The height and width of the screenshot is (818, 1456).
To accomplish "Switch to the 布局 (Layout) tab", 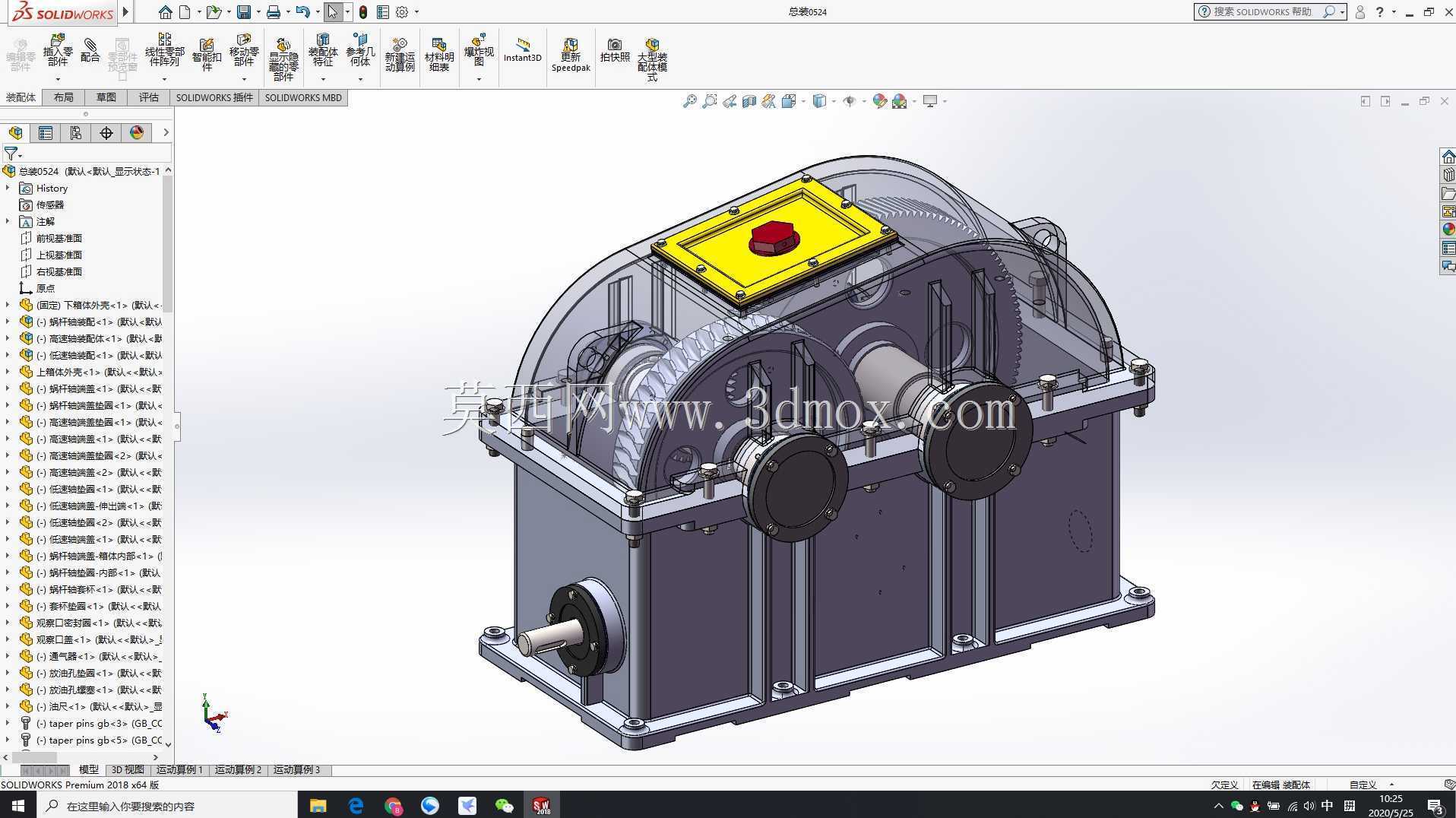I will (x=64, y=97).
